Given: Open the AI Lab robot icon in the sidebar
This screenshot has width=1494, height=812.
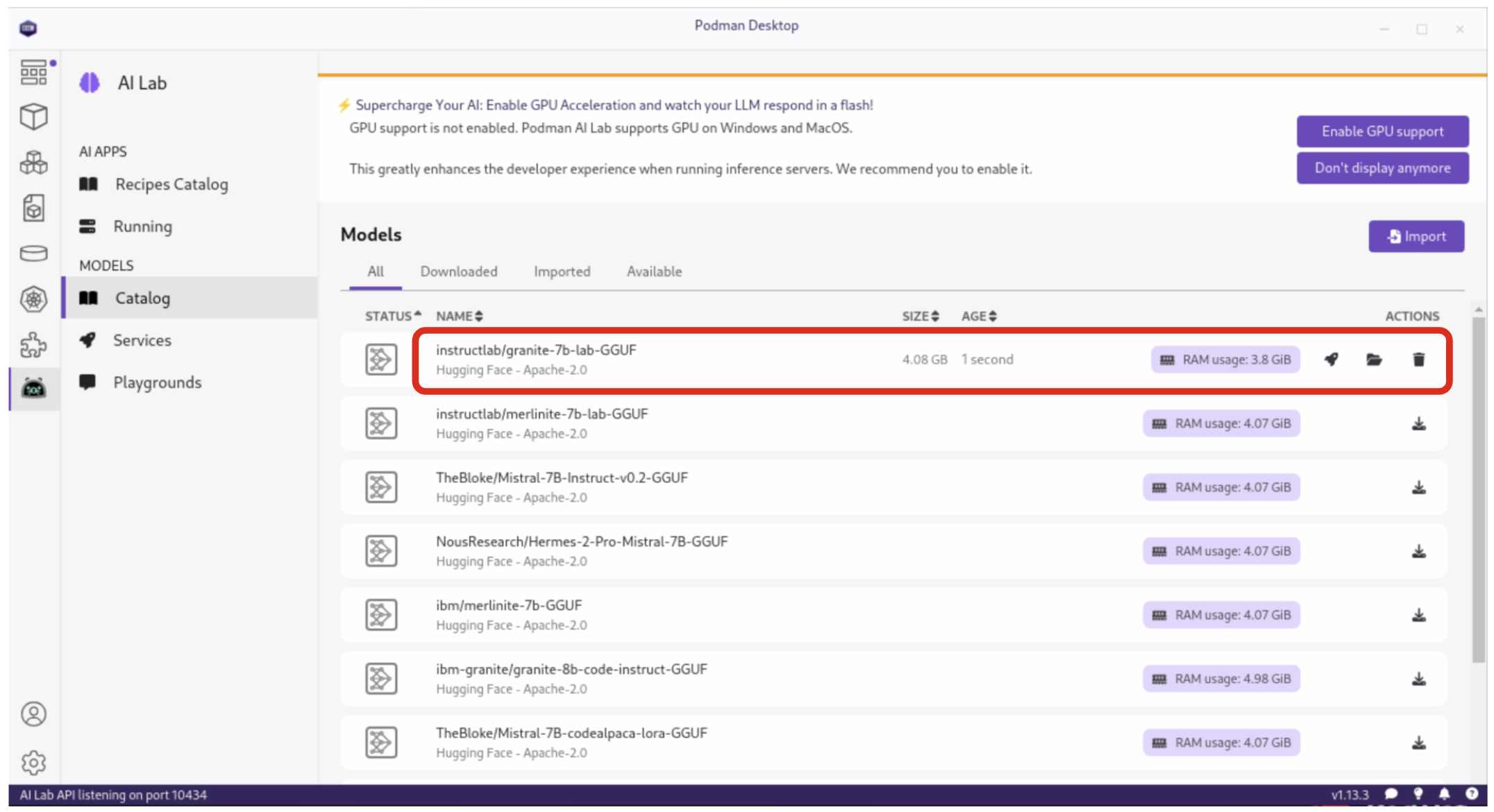Looking at the screenshot, I should point(33,388).
